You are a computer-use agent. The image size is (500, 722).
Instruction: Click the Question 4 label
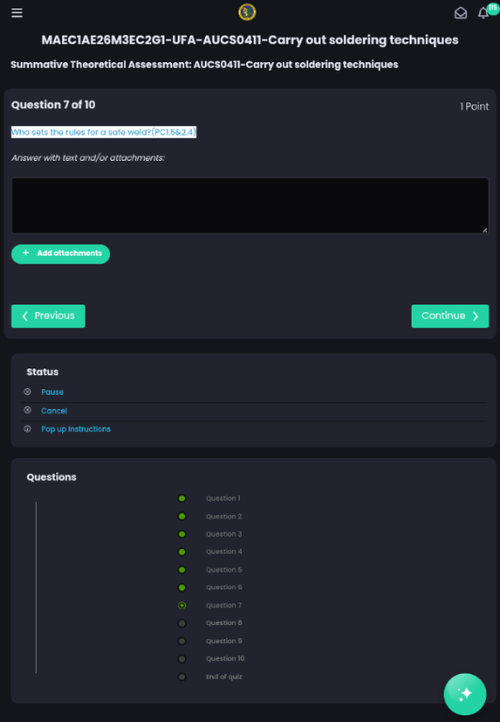point(224,552)
